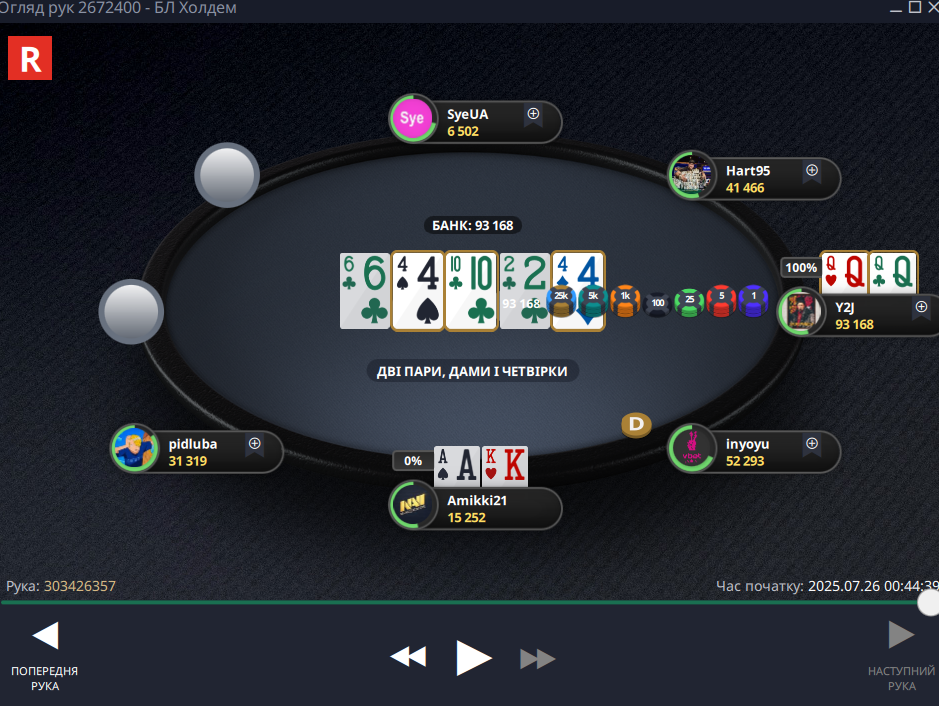Viewport: 939px width, 706px height.
Task: Click the red R replayer logo
Action: coord(30,58)
